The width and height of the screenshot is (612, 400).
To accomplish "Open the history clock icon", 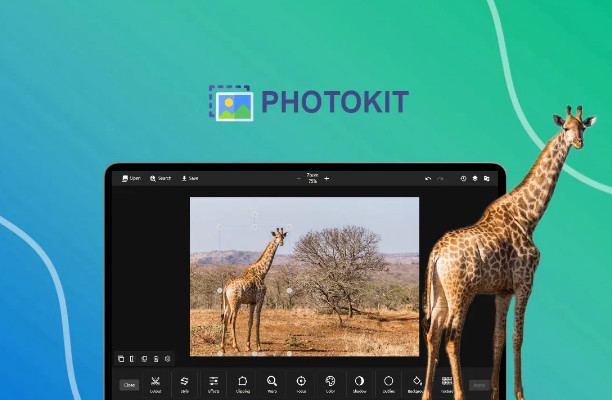I will tap(463, 178).
